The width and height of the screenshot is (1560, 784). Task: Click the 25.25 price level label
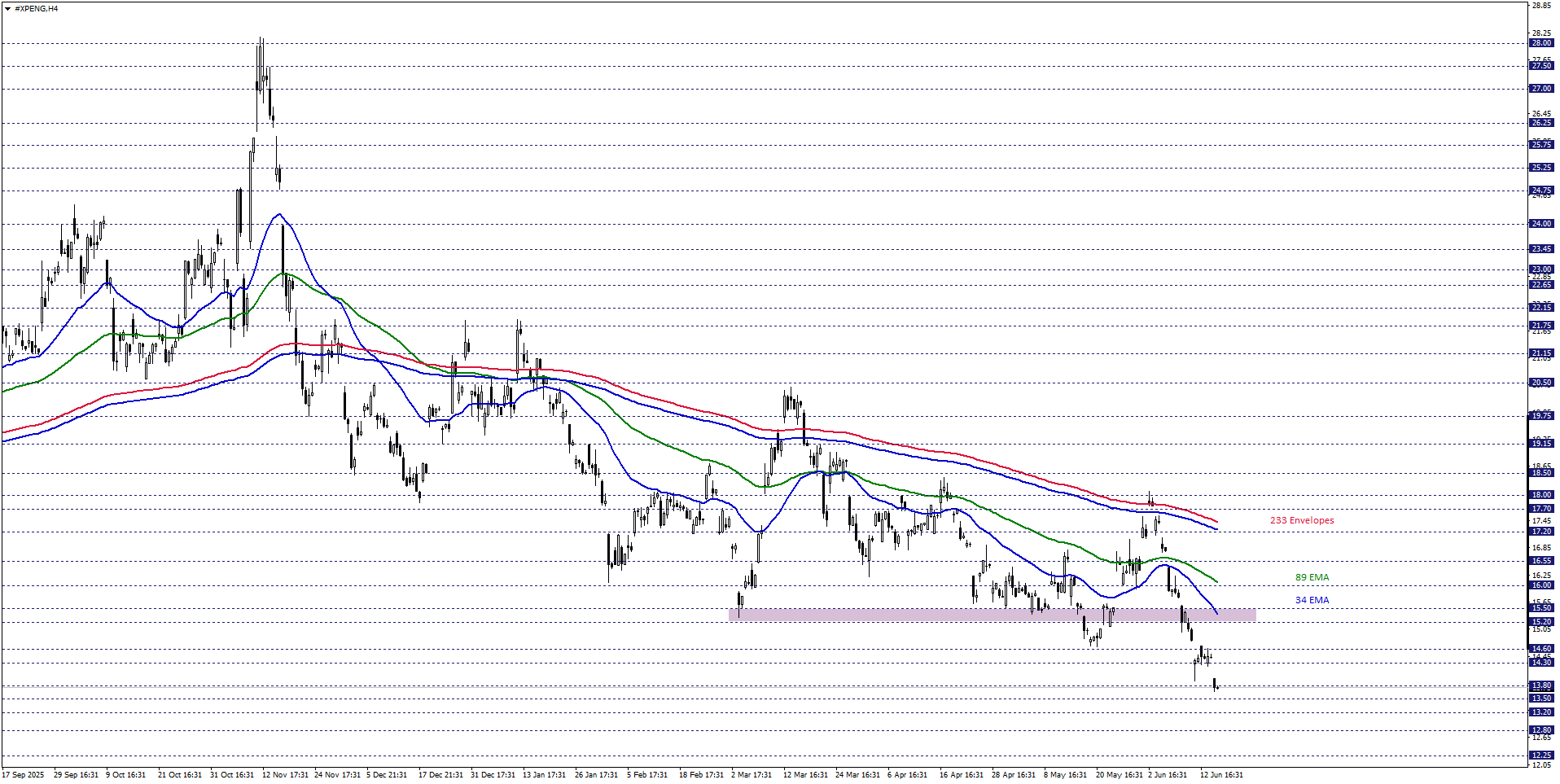pyautogui.click(x=1541, y=168)
